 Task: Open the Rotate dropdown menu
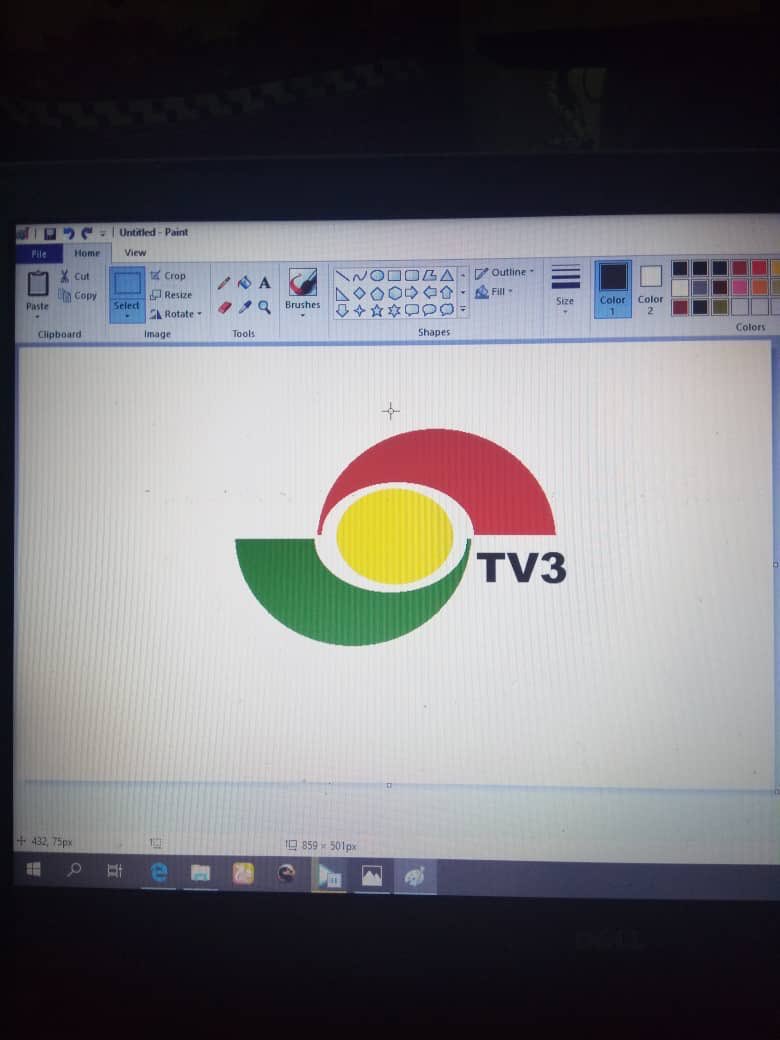pos(176,314)
